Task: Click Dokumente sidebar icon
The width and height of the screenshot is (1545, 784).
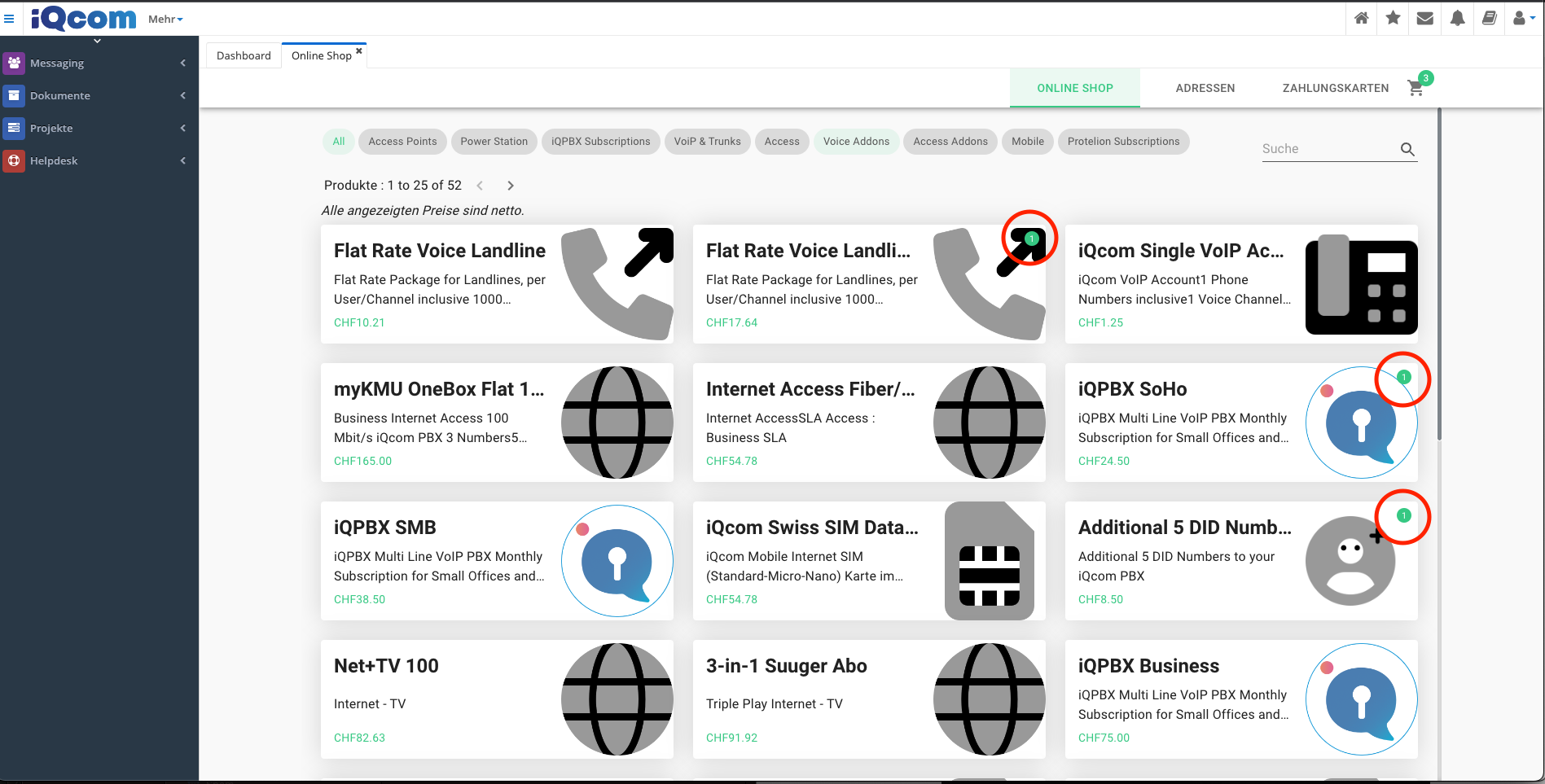Action: (x=14, y=95)
